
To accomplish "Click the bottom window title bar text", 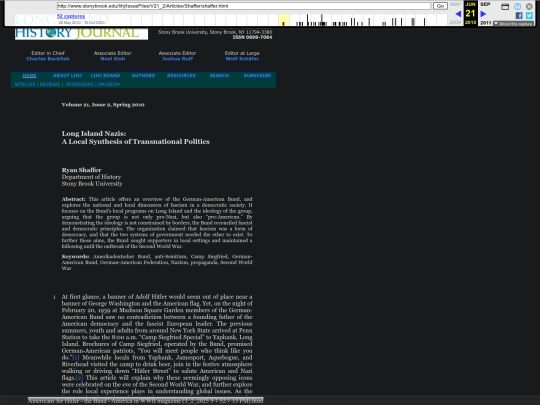I will (145, 401).
